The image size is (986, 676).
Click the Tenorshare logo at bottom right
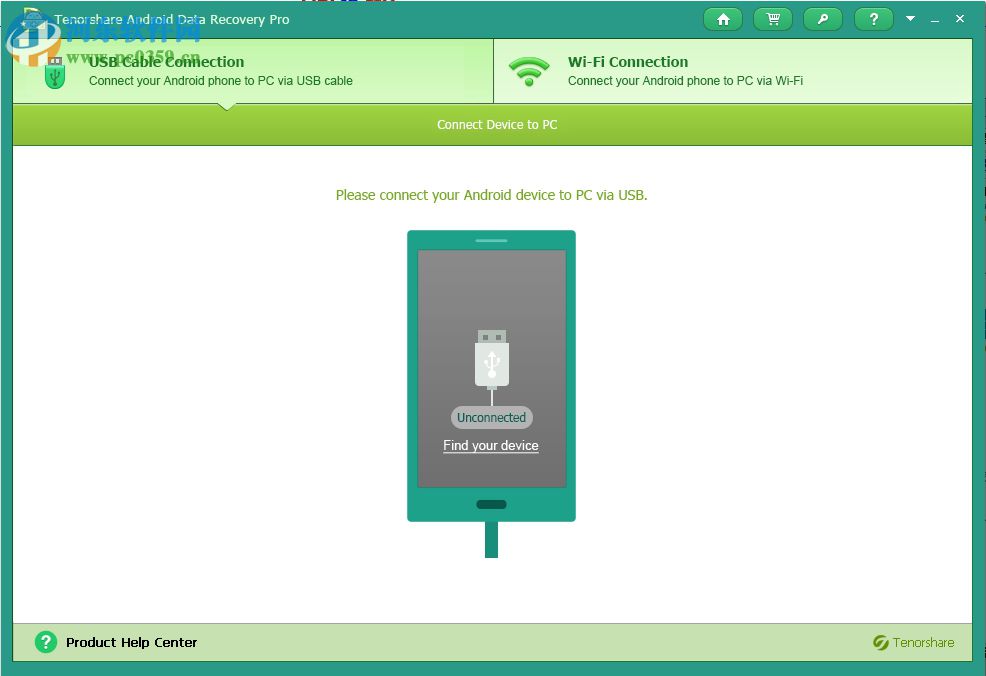pos(881,642)
